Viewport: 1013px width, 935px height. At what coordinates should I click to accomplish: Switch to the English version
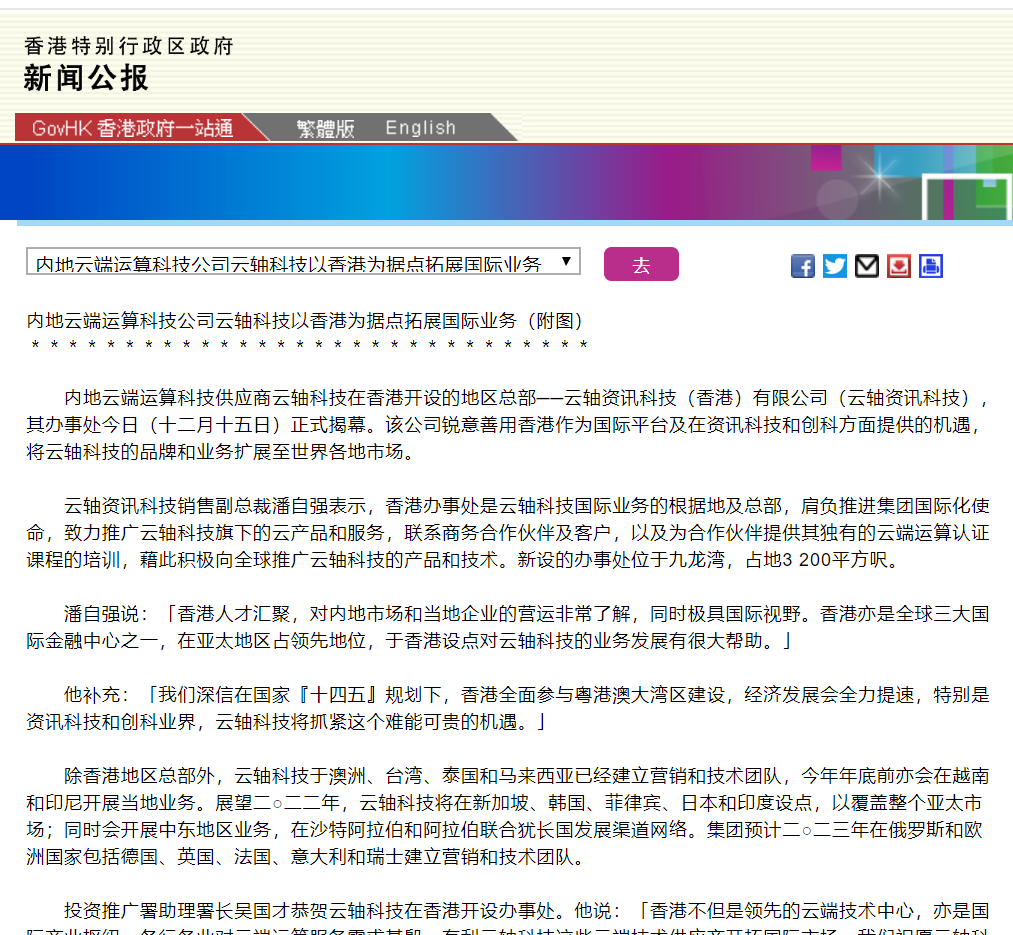tap(421, 128)
